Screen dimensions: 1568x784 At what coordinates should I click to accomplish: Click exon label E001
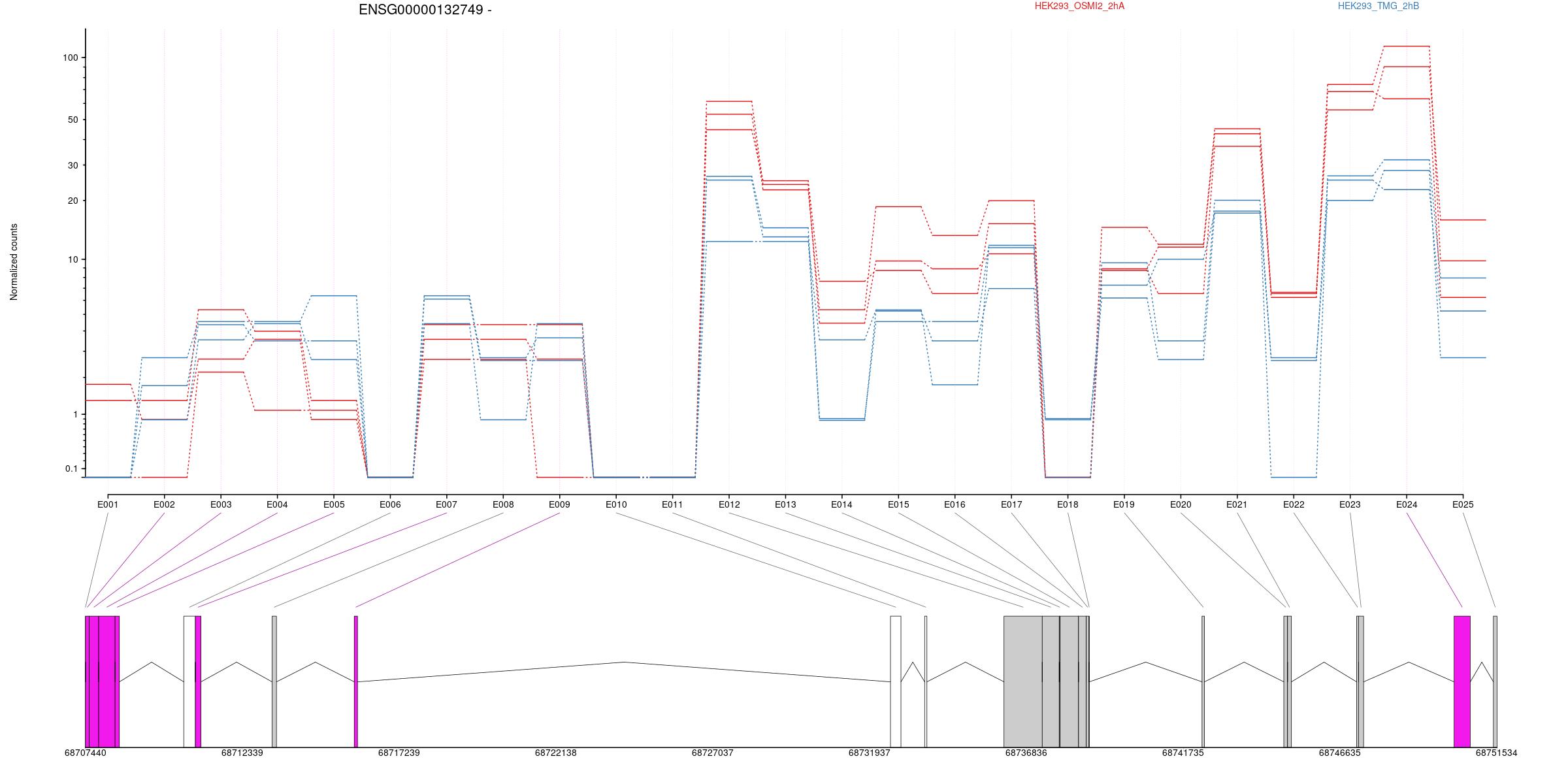[108, 504]
